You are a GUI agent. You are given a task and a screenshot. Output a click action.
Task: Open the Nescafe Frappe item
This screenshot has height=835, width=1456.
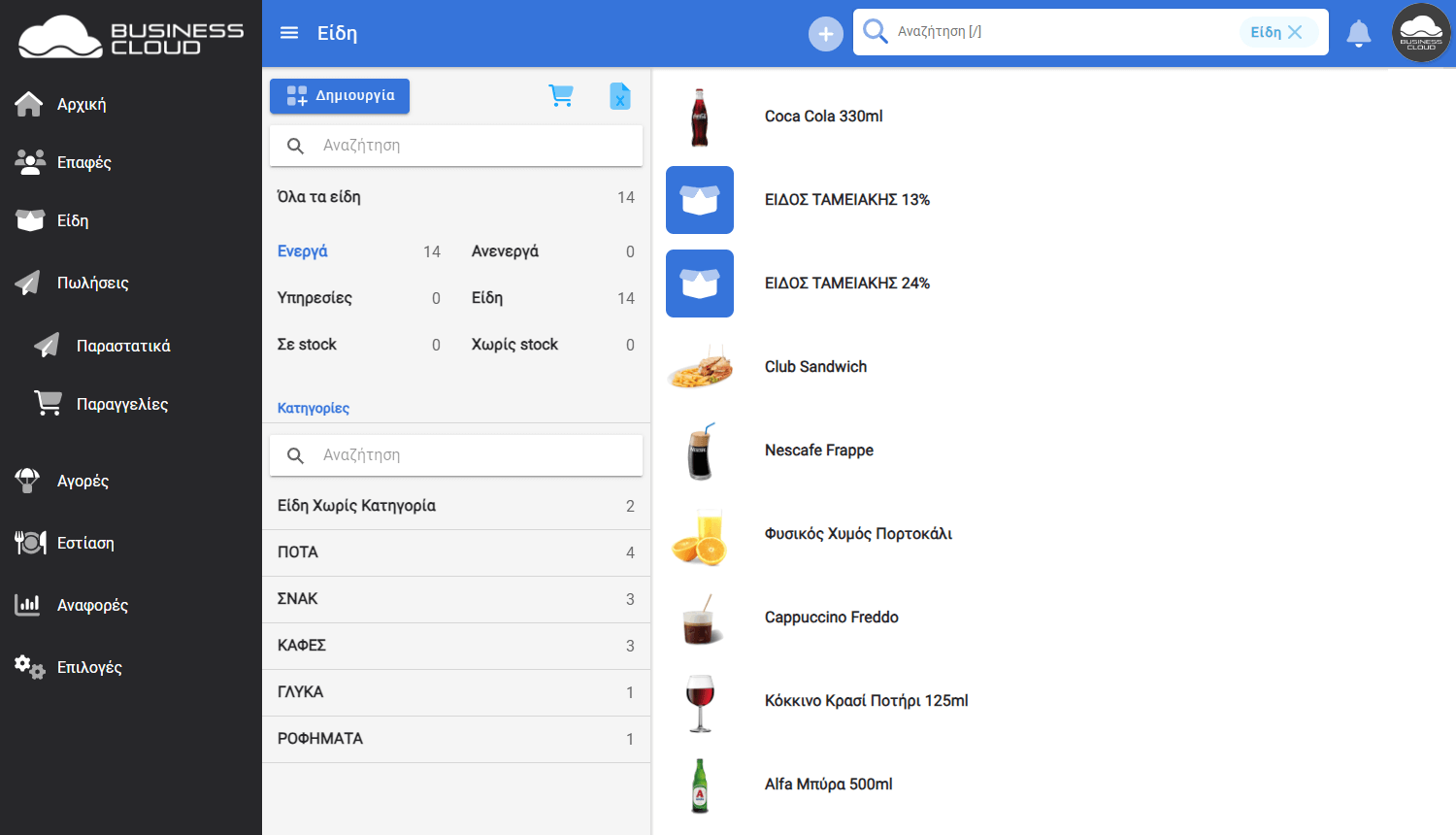(819, 451)
